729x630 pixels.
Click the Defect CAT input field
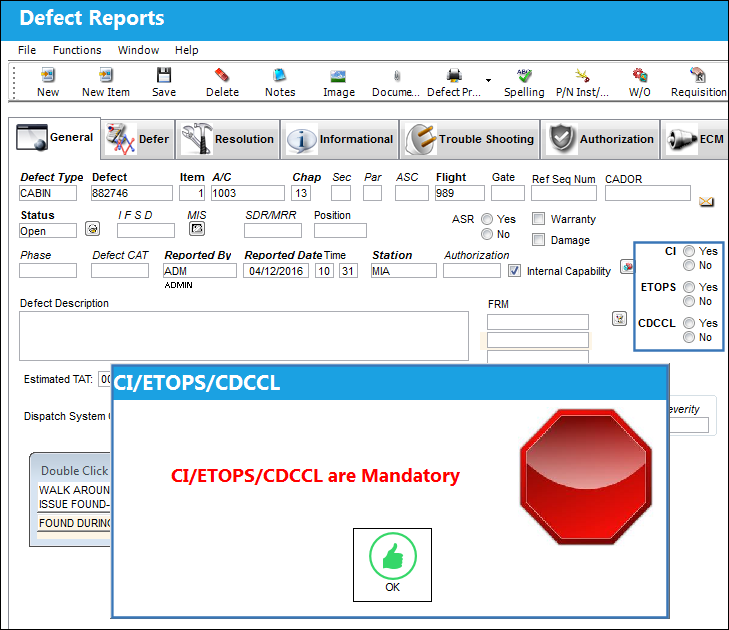[x=120, y=271]
